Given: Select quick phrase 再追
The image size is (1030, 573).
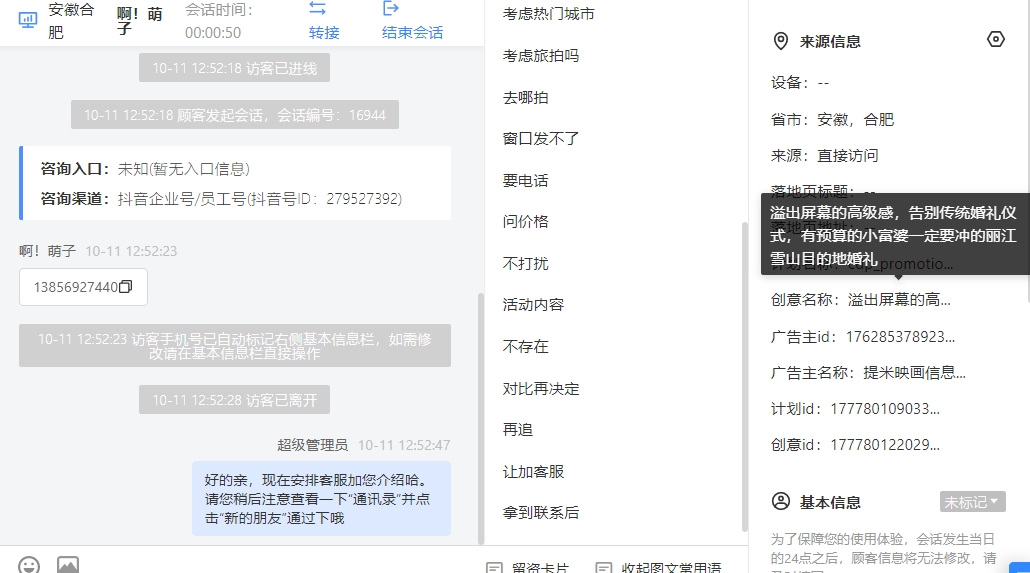Looking at the screenshot, I should tap(517, 430).
